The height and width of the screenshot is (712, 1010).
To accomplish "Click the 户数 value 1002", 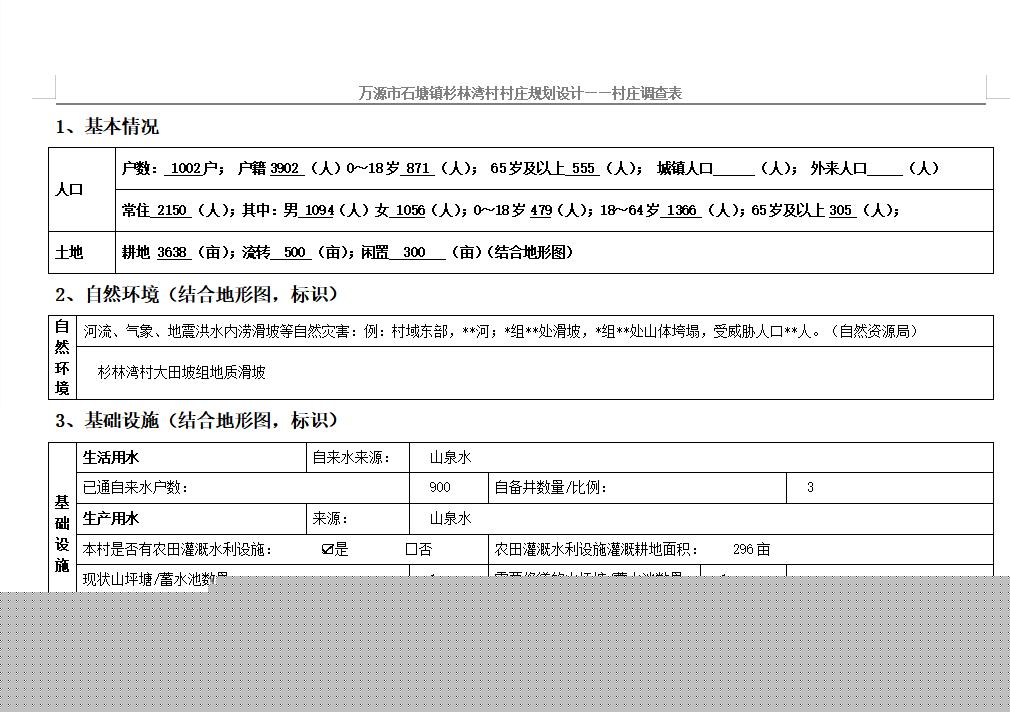I will [185, 169].
